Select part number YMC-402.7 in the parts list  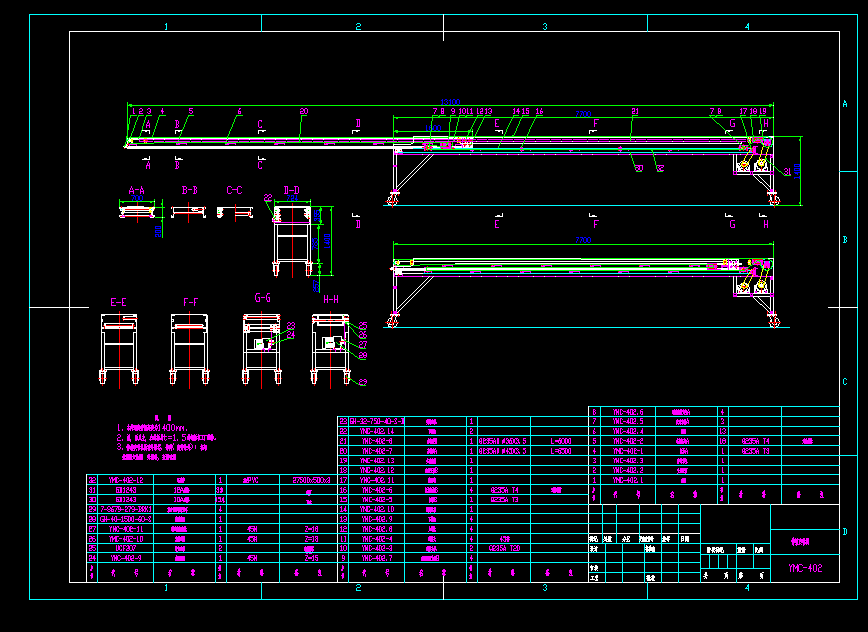[377, 558]
